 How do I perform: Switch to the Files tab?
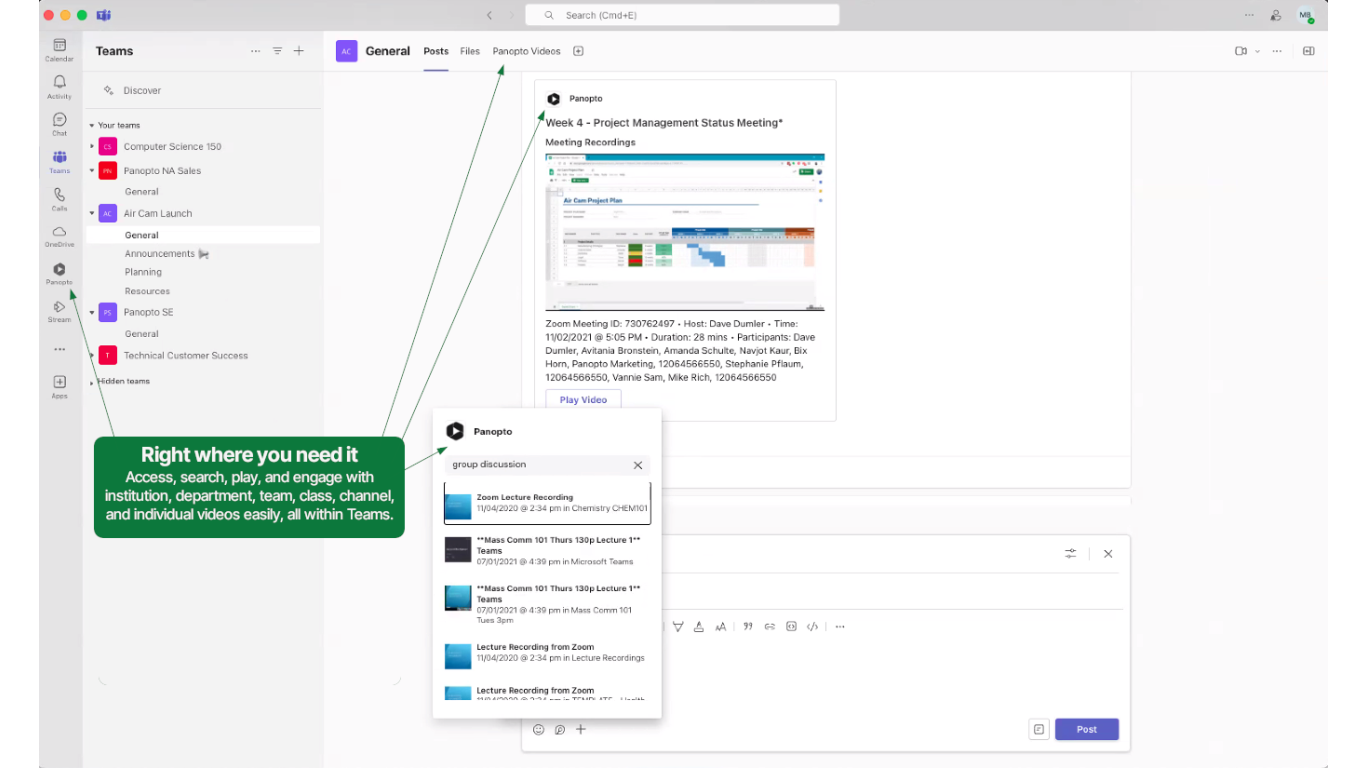click(470, 51)
